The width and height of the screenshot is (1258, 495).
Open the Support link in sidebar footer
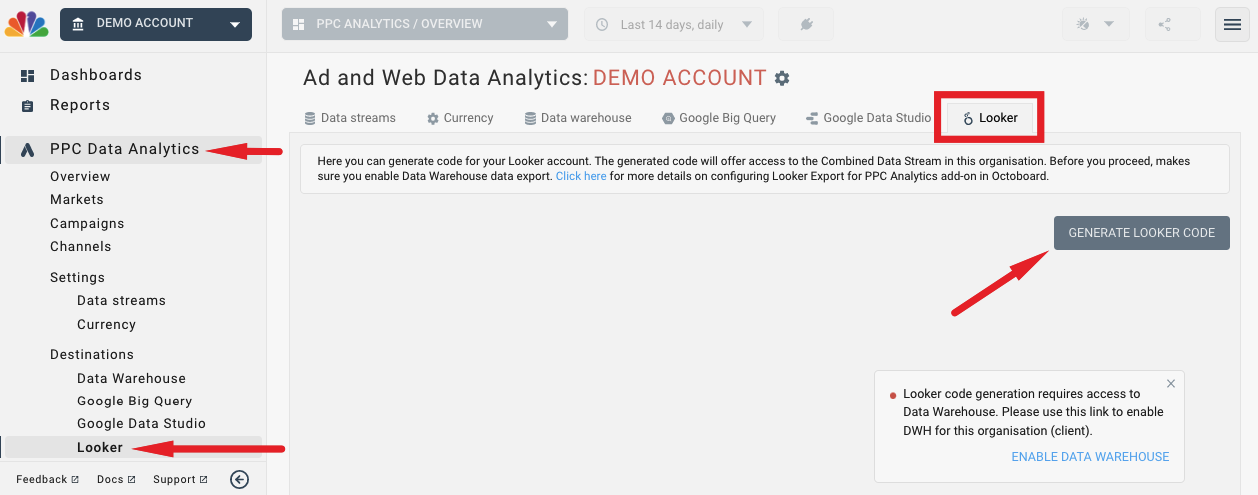180,480
